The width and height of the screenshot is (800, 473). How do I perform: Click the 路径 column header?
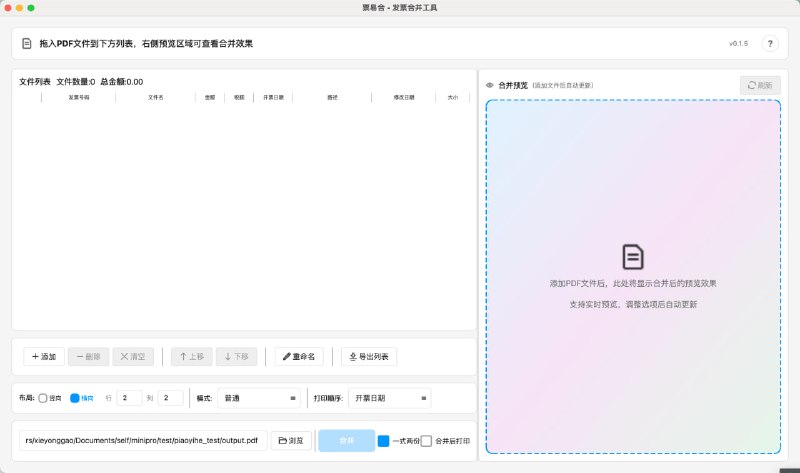pyautogui.click(x=332, y=97)
